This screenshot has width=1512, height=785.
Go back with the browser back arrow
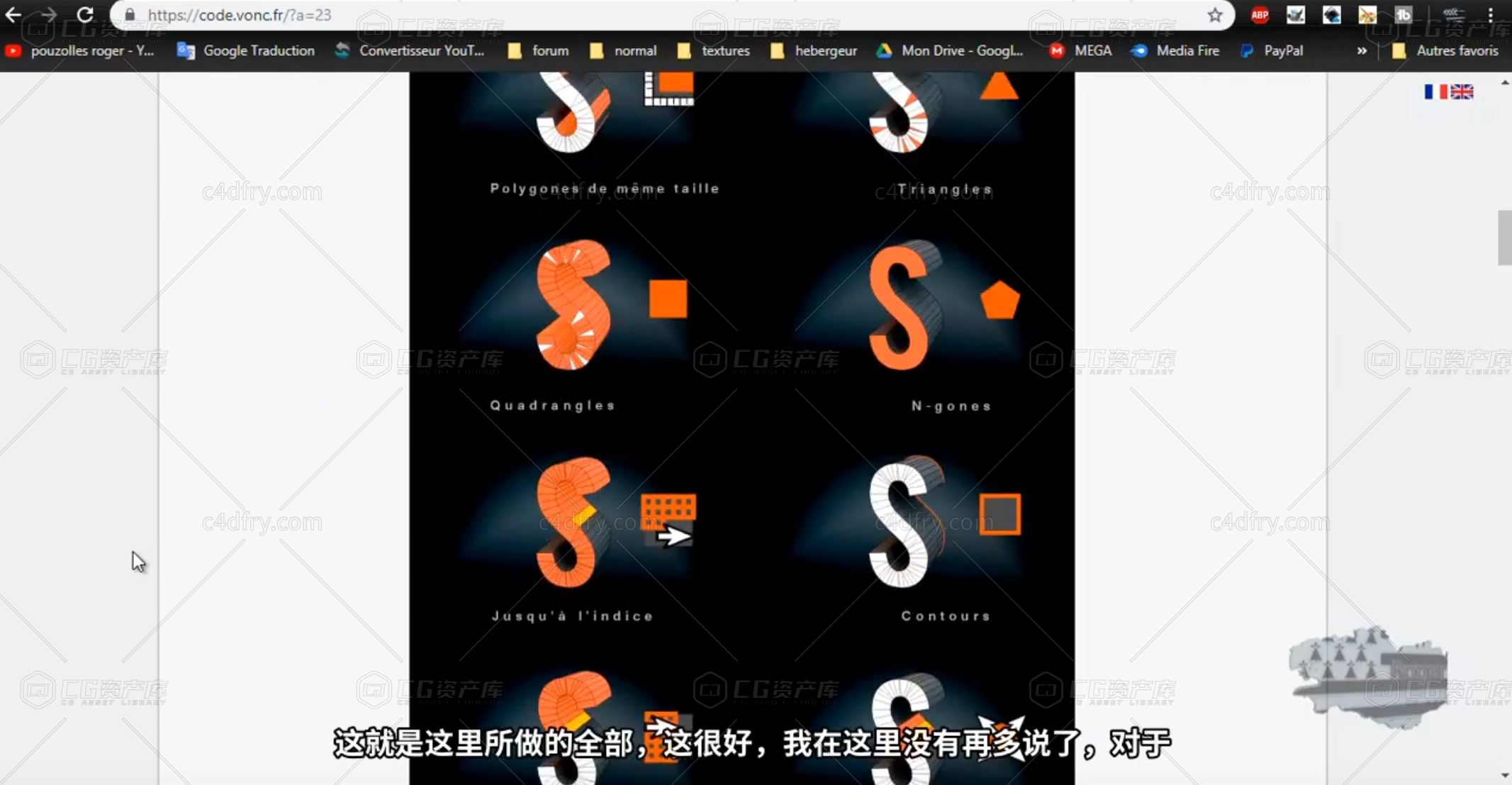click(13, 15)
